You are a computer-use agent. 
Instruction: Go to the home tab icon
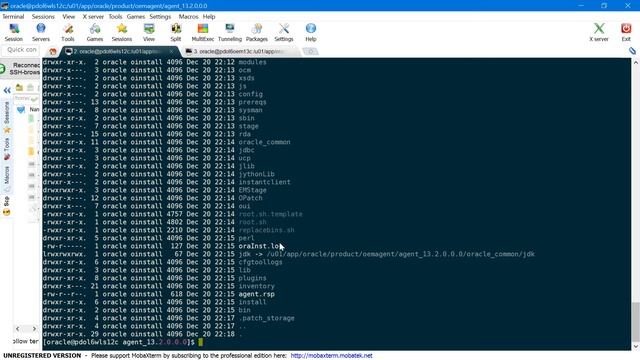click(x=53, y=51)
